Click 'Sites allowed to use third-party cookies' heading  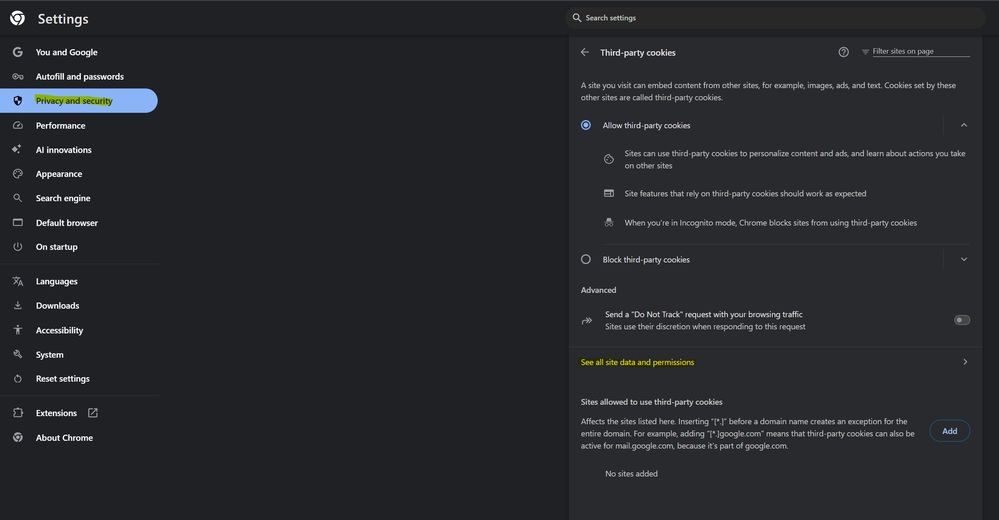click(x=651, y=402)
